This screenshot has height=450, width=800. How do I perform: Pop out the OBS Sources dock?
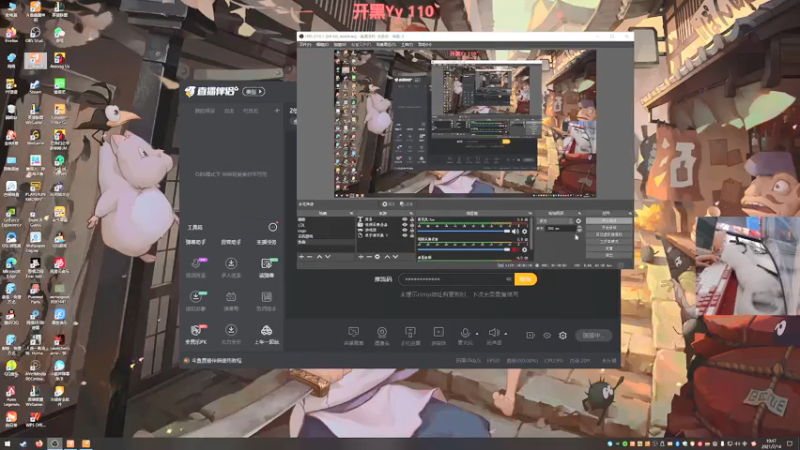[x=411, y=213]
